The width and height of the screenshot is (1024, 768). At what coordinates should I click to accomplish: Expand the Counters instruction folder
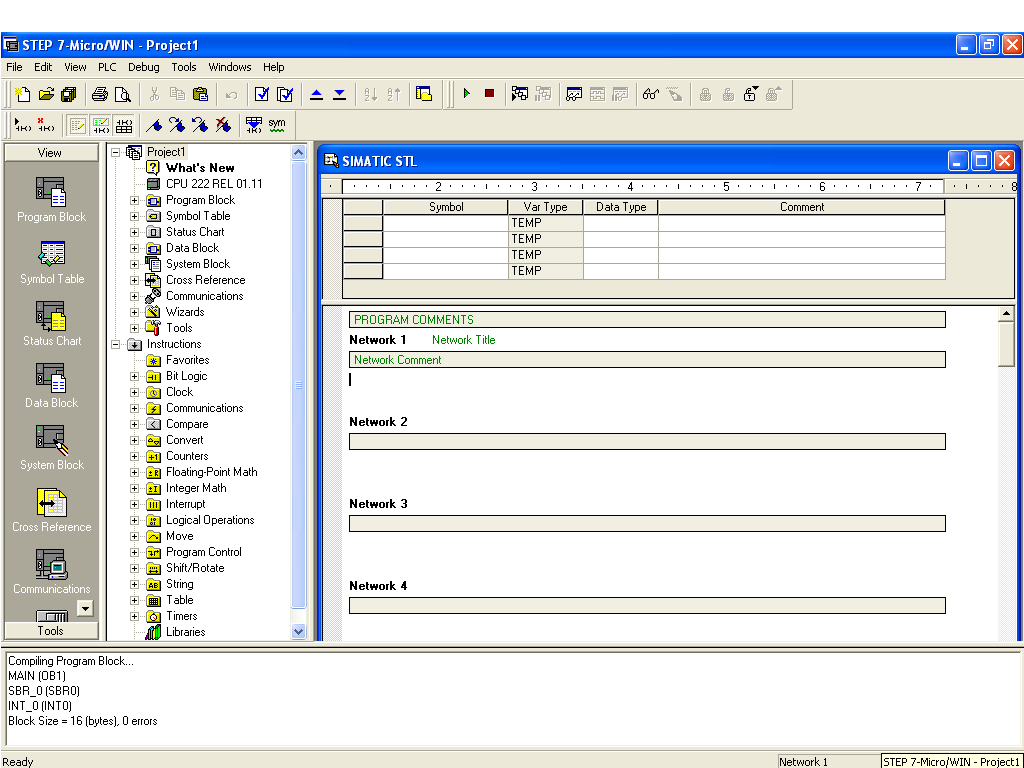click(135, 456)
